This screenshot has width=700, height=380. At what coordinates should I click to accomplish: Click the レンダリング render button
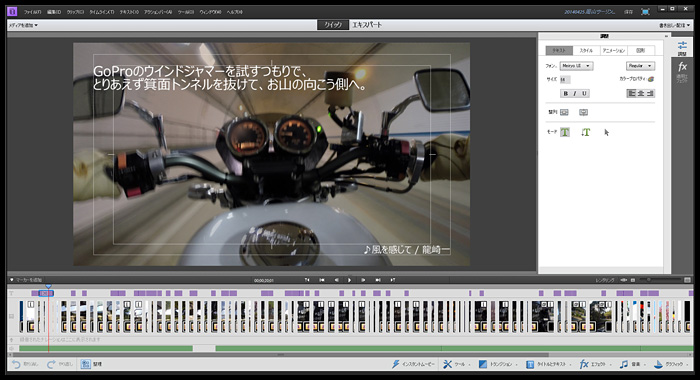point(604,280)
